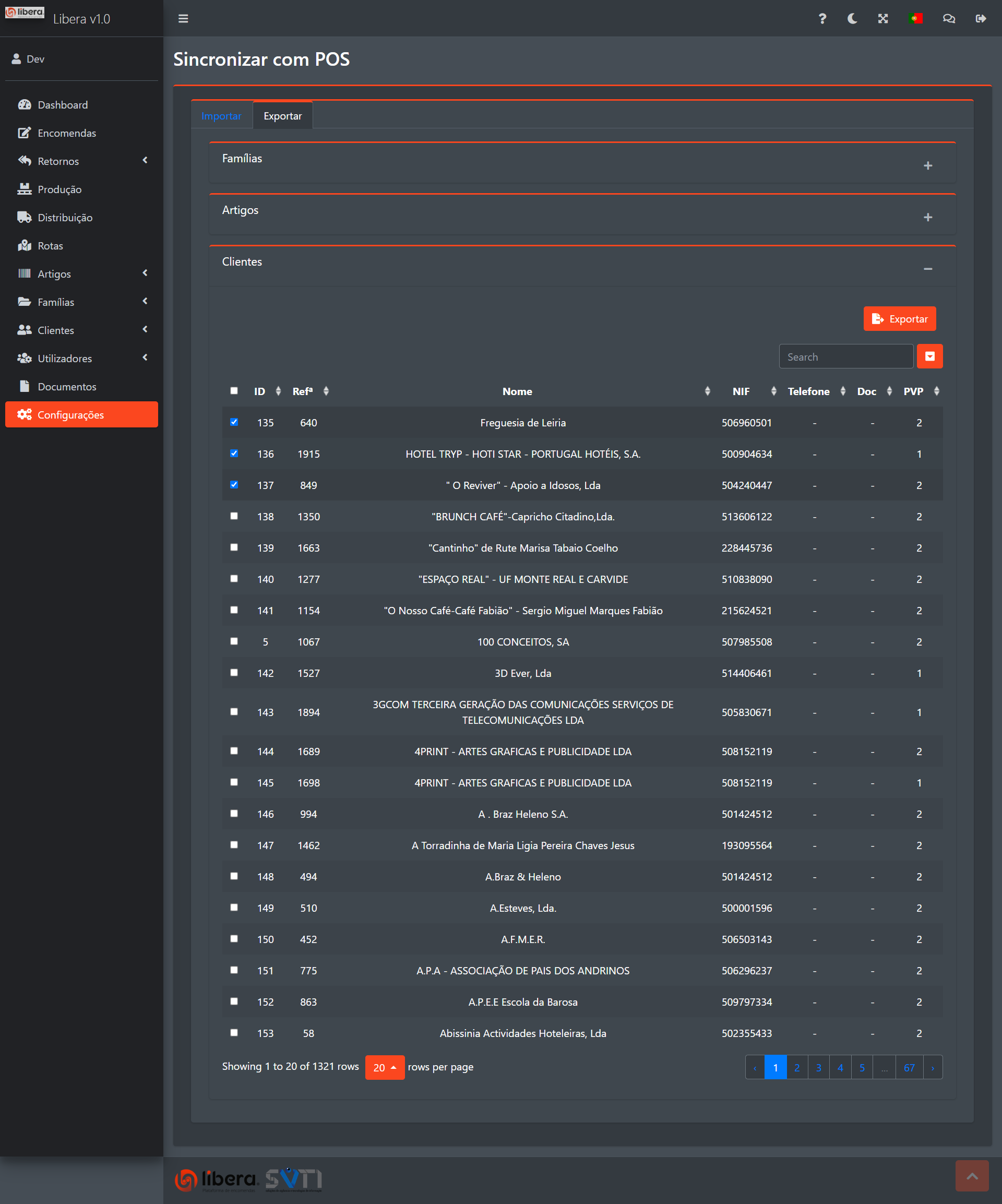Toggle fullscreen with the expand arrows icon
Screen dimensions: 1002x1204
click(883, 19)
